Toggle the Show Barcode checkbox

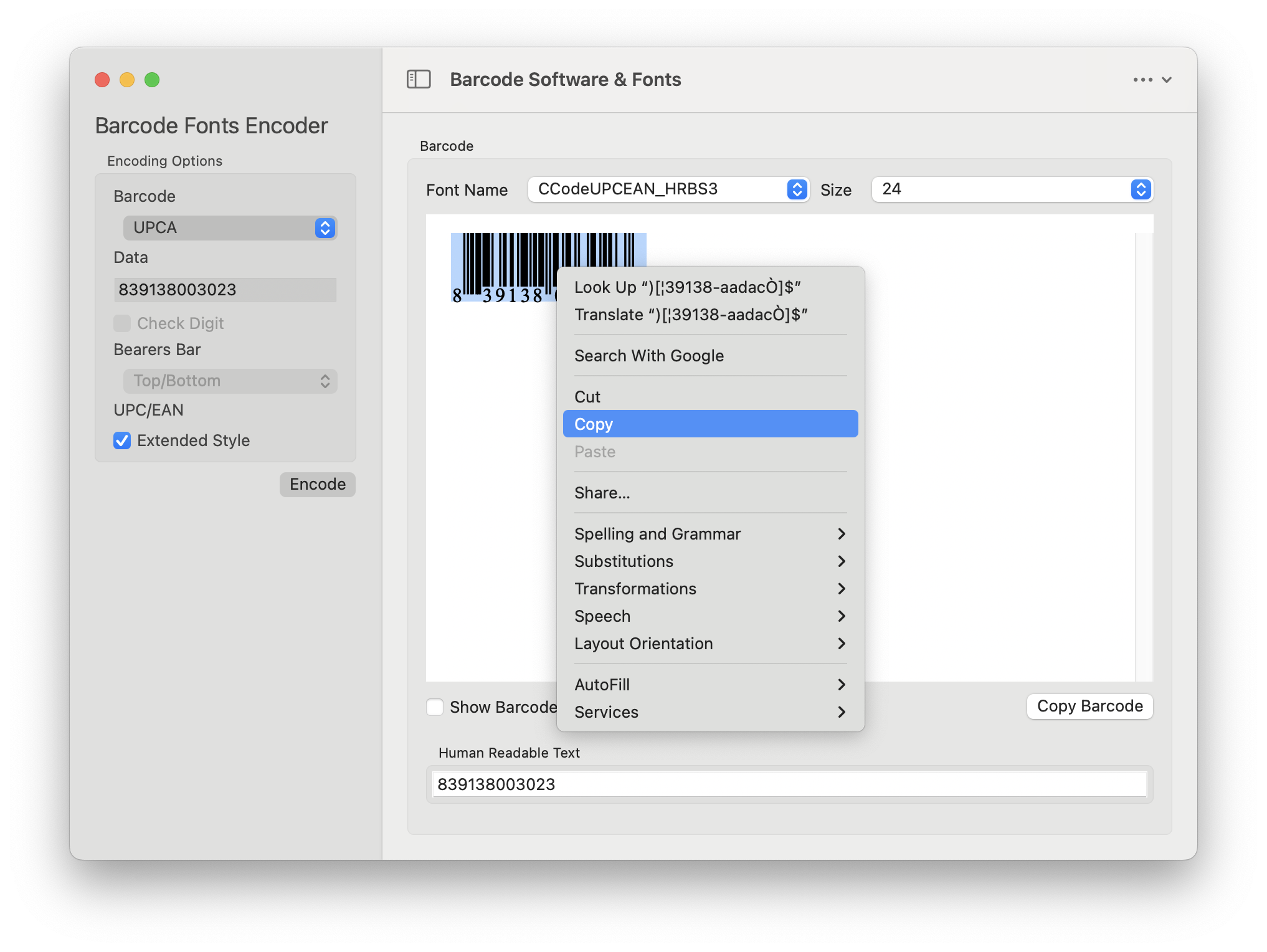(x=435, y=707)
